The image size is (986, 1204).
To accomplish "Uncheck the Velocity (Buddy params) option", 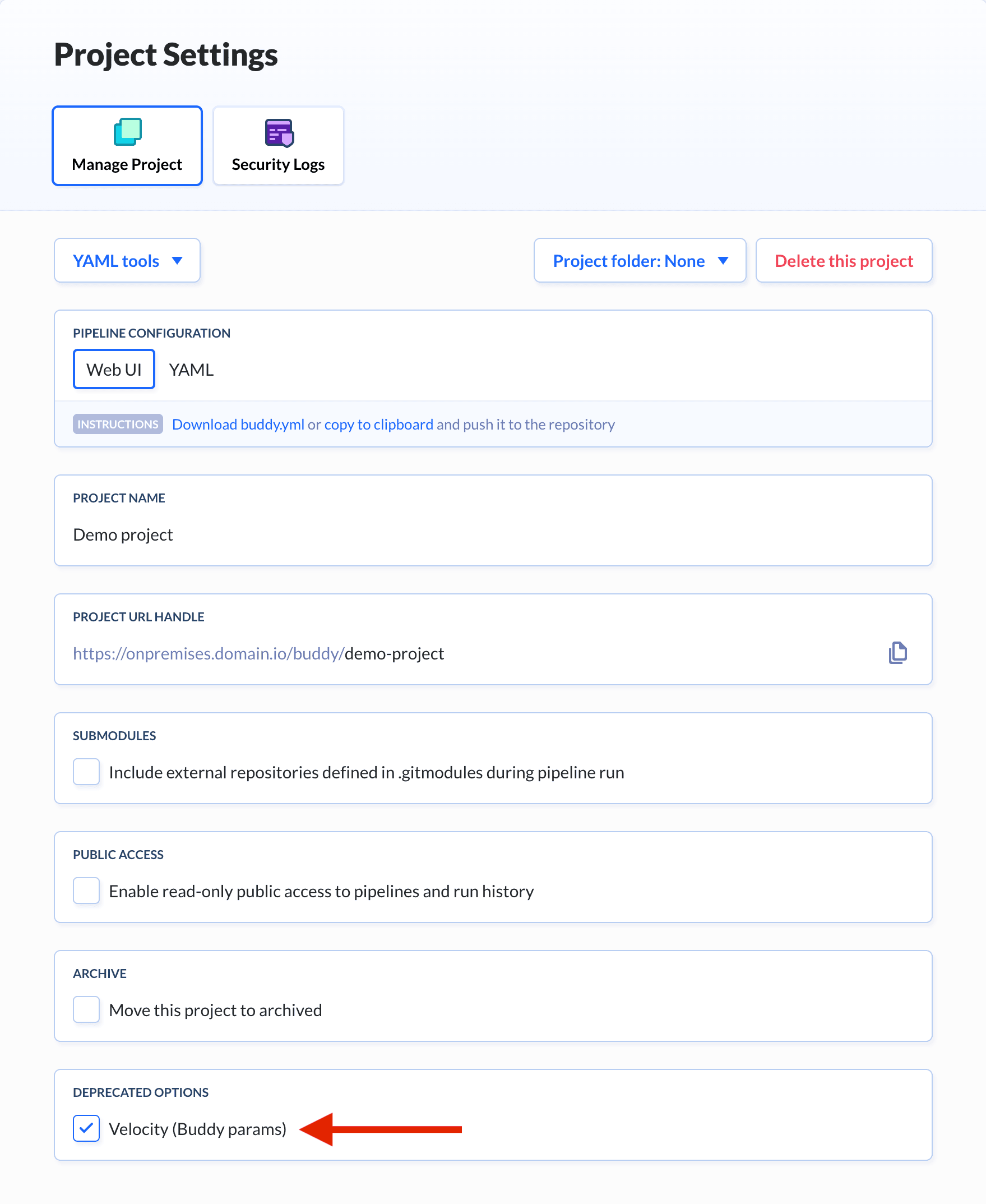I will (x=86, y=1128).
